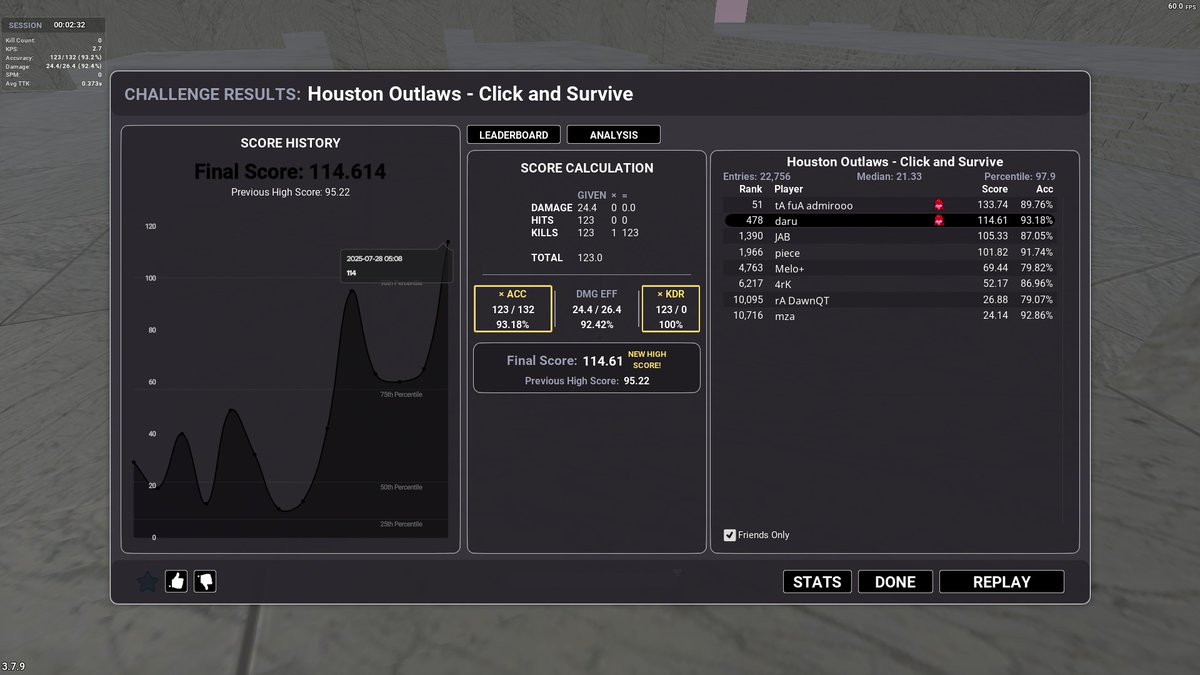The image size is (1200, 675).
Task: Click the Median: 21.33 label
Action: tap(889, 176)
